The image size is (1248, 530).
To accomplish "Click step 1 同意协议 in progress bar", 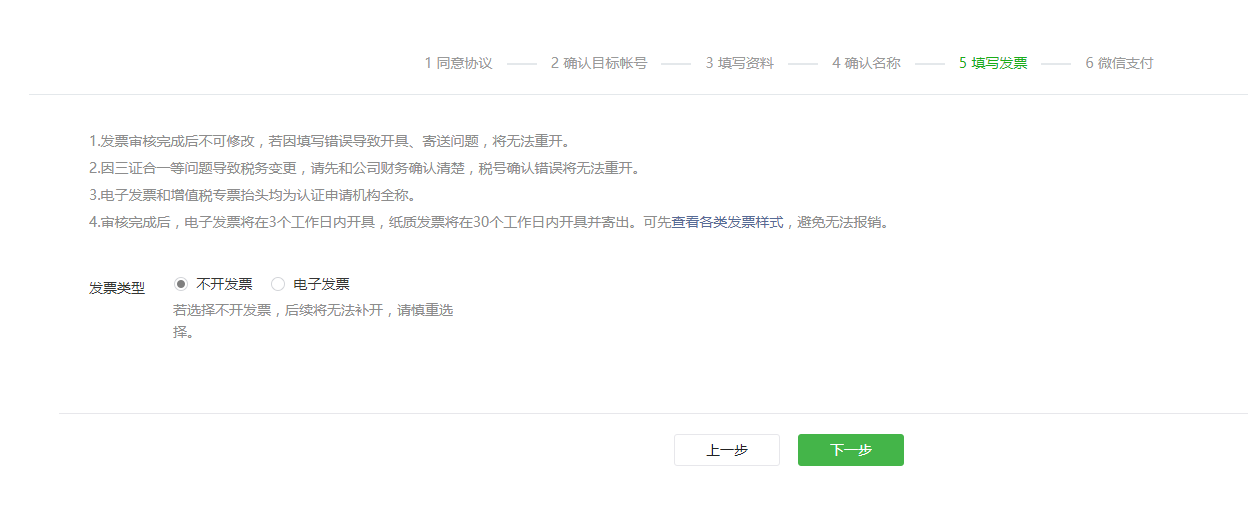I will (x=459, y=63).
